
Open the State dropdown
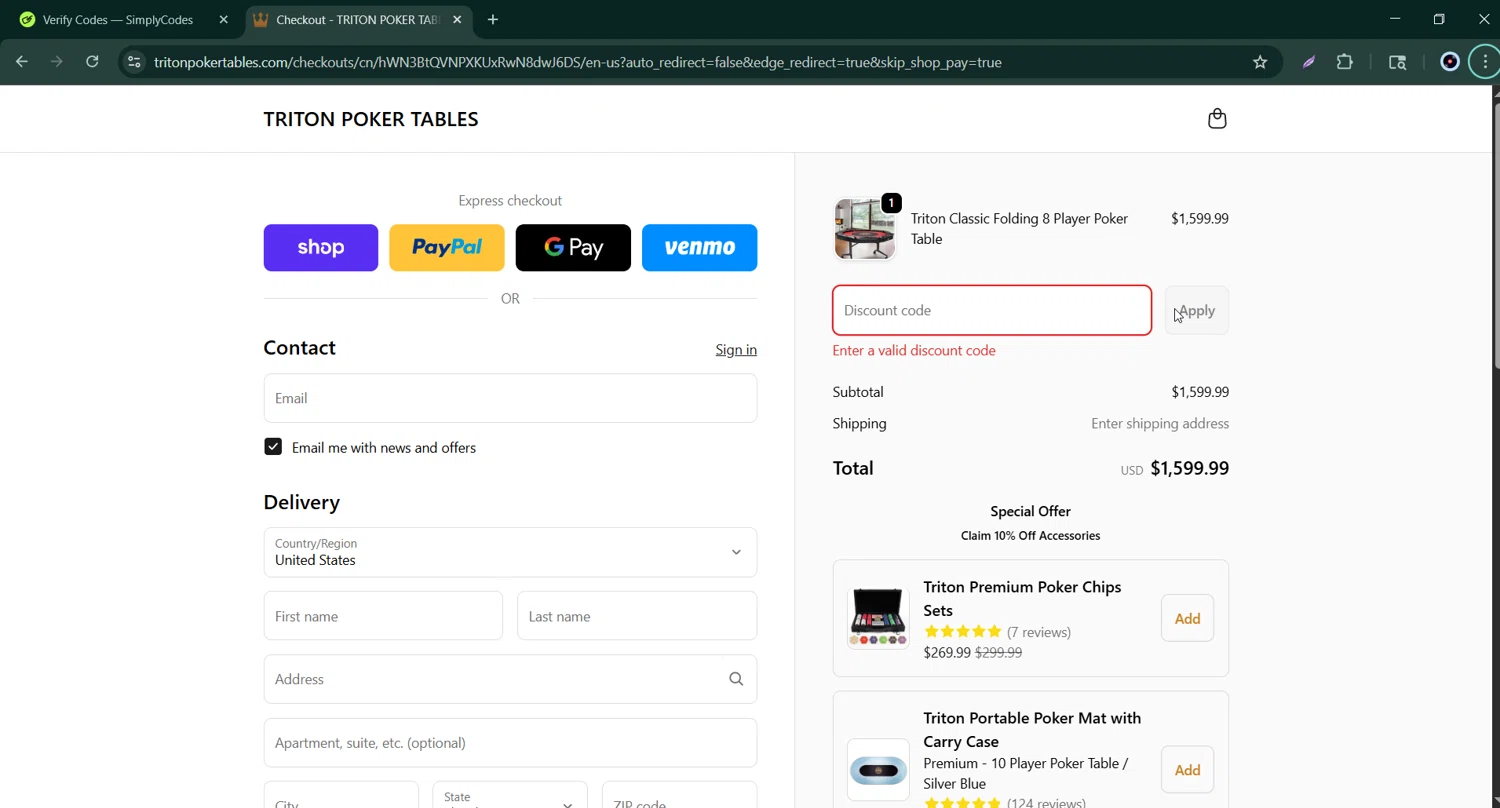coord(510,800)
